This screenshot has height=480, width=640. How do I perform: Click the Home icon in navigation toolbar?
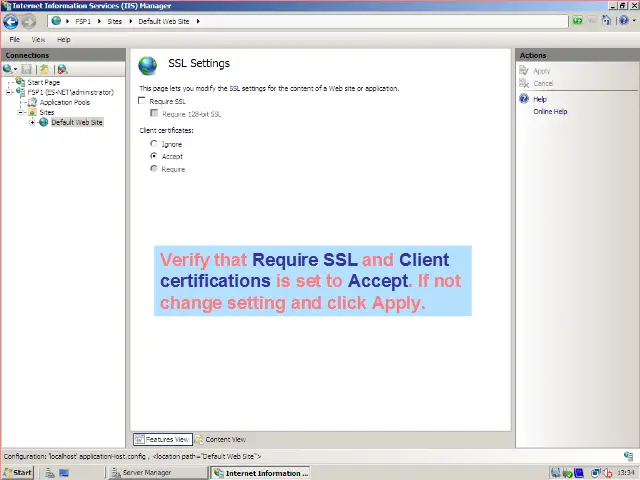tap(606, 20)
